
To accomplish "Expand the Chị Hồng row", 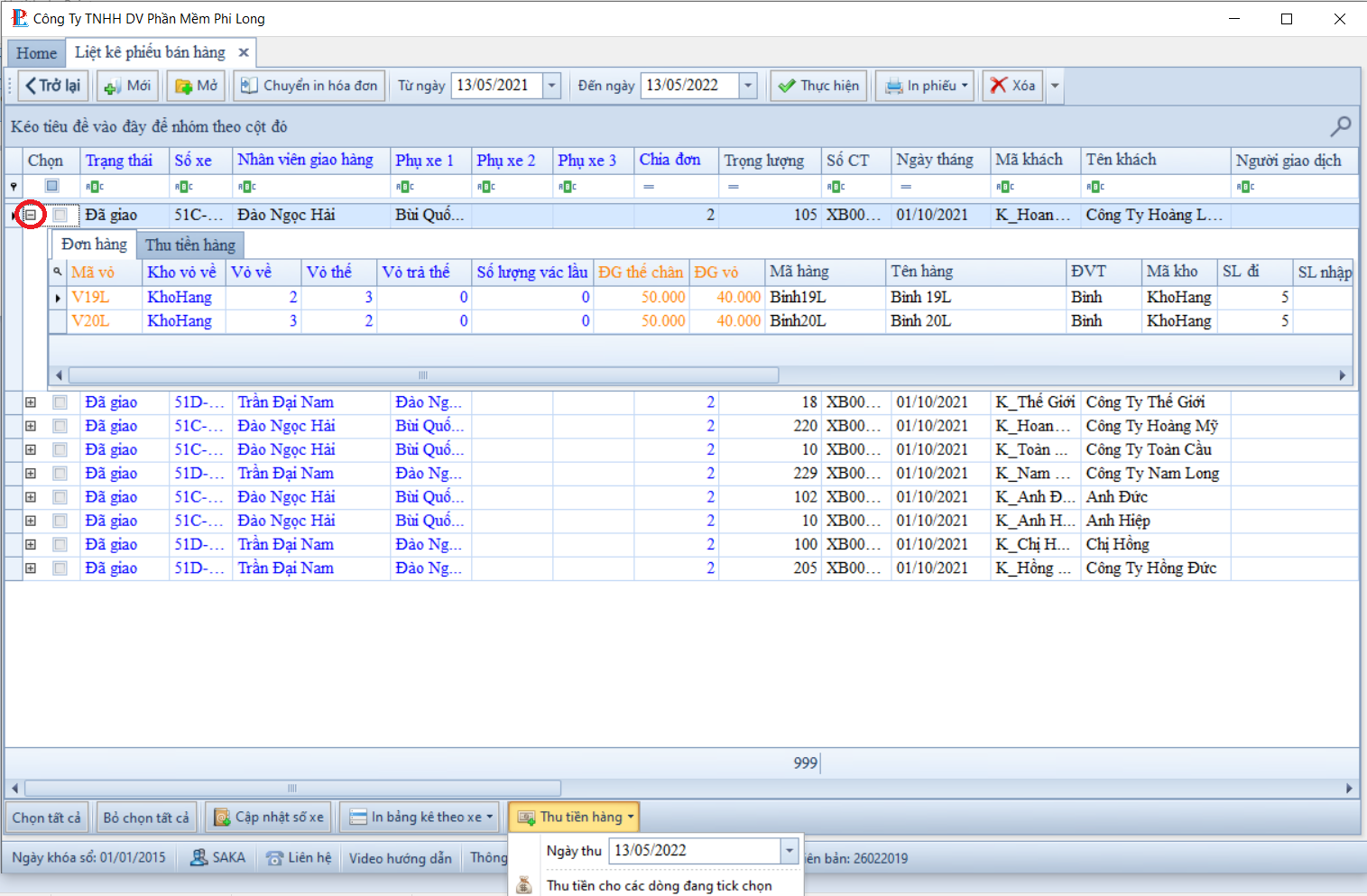I will (31, 544).
